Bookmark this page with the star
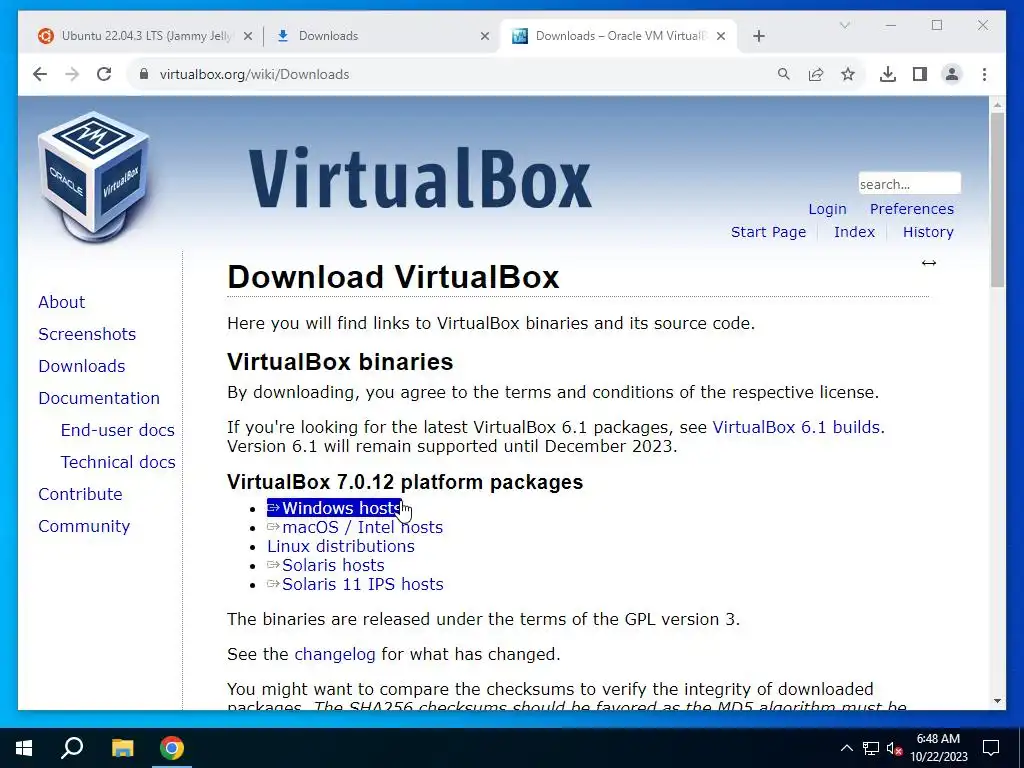This screenshot has height=768, width=1024. pyautogui.click(x=848, y=74)
